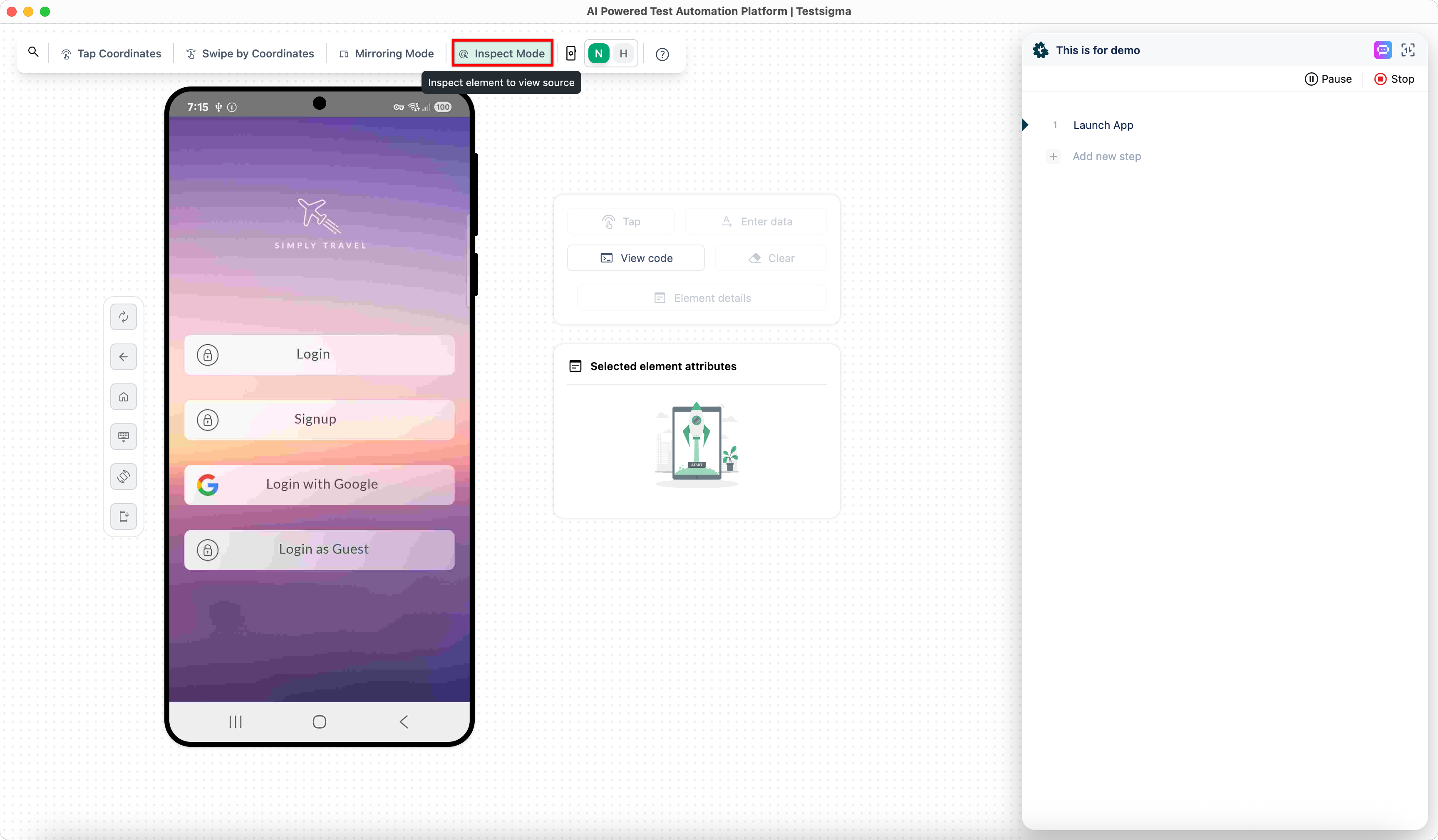
Task: Click the install app file icon
Action: coord(123,516)
